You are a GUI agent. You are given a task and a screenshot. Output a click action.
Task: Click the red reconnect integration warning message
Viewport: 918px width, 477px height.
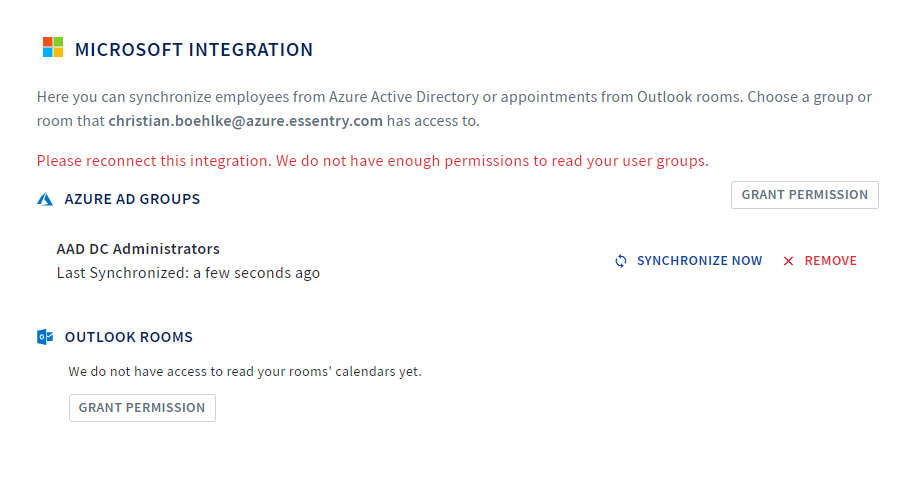[x=372, y=161]
